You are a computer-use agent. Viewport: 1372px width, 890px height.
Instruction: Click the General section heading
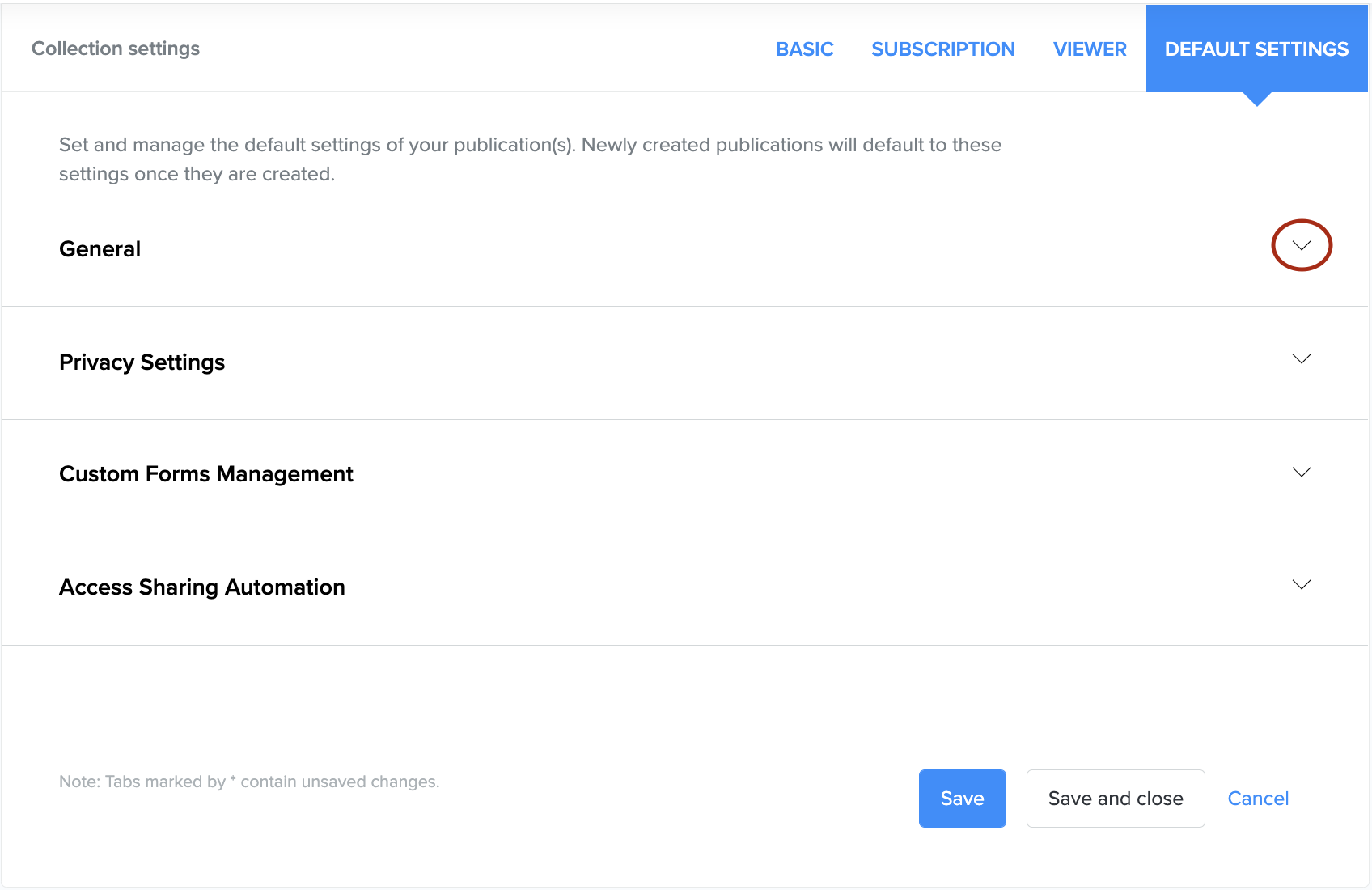pos(100,249)
